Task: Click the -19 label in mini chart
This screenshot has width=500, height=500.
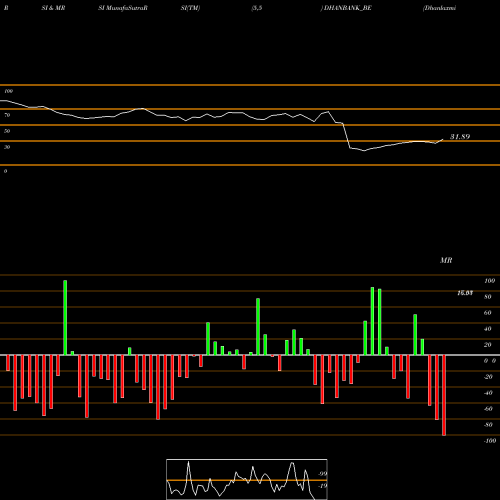Action: [322, 486]
